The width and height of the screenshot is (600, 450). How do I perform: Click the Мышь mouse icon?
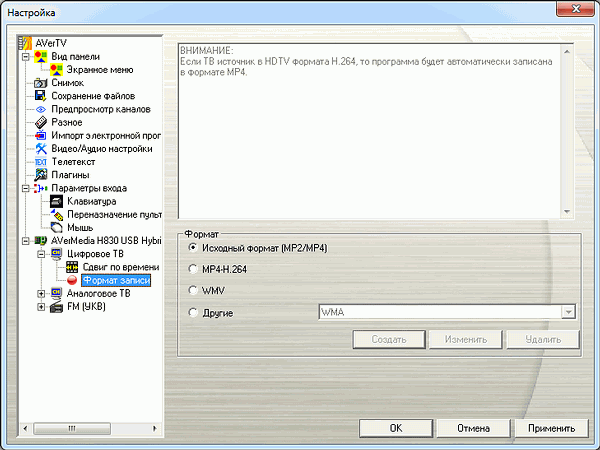click(57, 228)
